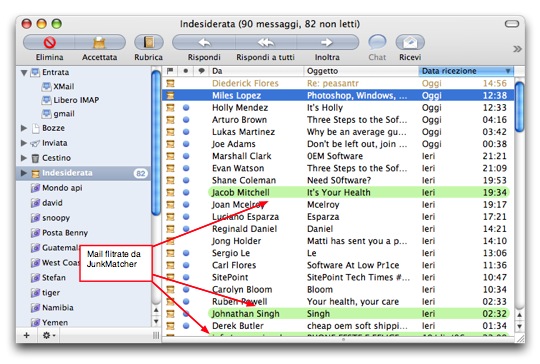Click the Elimina delete toolbar icon
This screenshot has height=364, width=540.
click(50, 42)
